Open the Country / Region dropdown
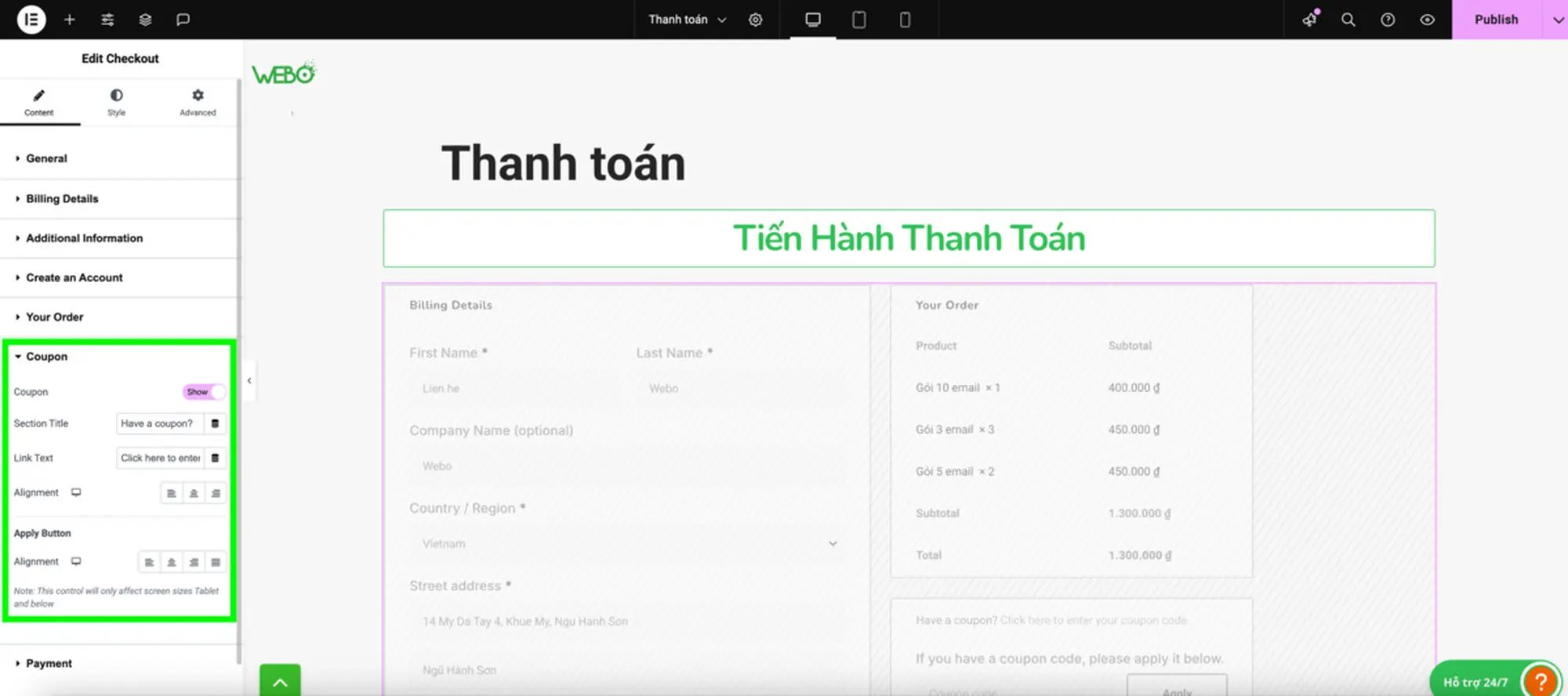 627,544
